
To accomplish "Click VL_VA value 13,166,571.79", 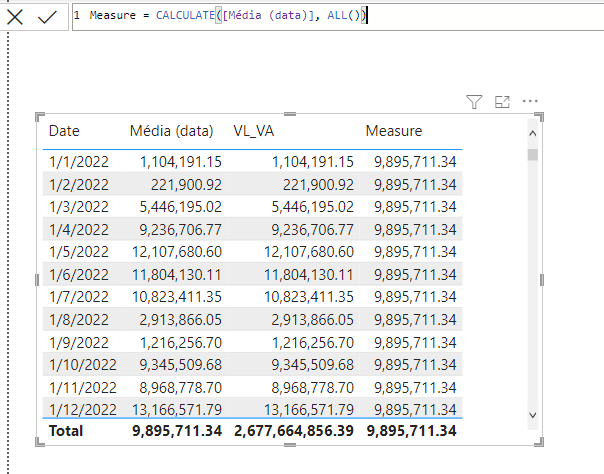I will tap(309, 410).
